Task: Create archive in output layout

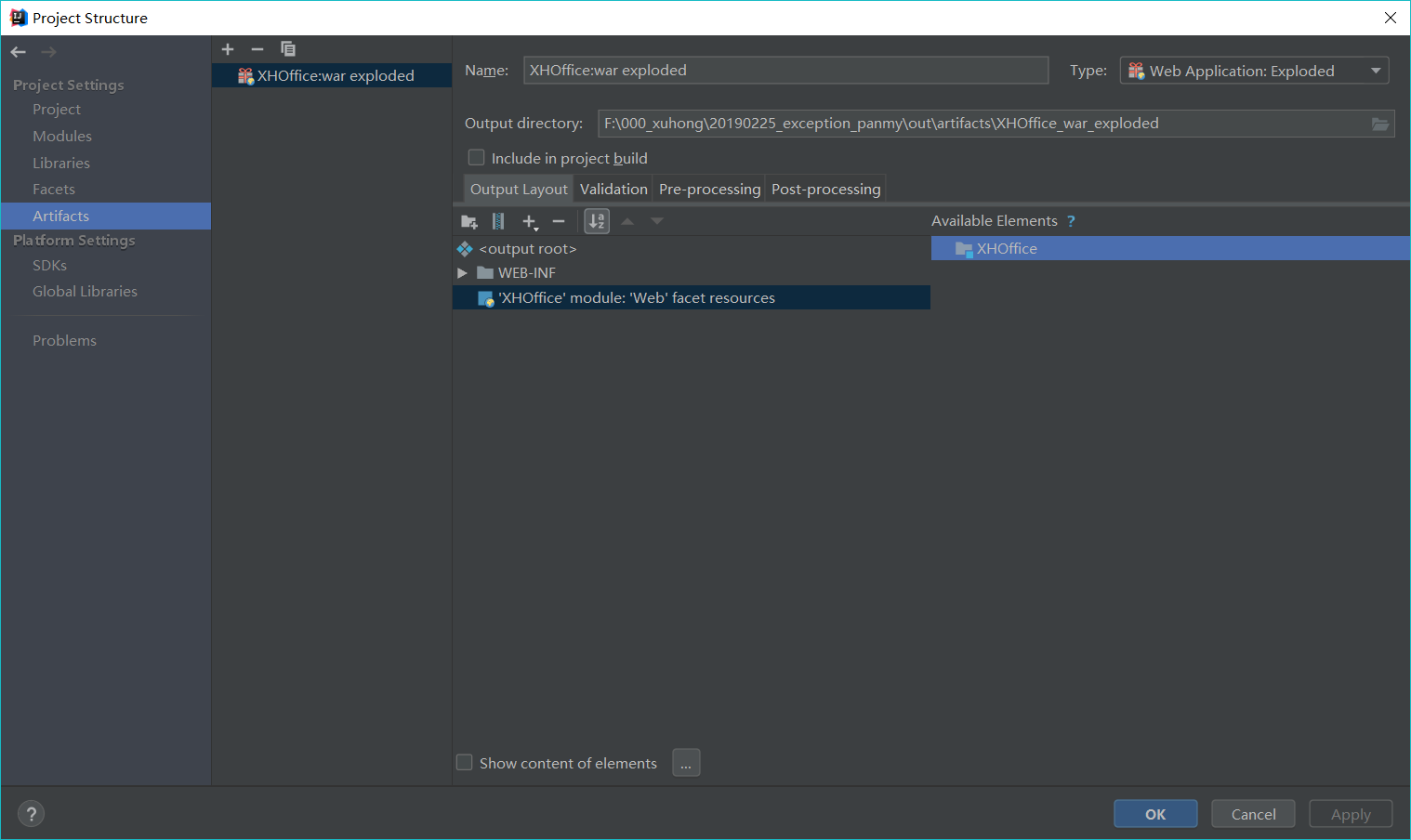Action: [x=498, y=221]
